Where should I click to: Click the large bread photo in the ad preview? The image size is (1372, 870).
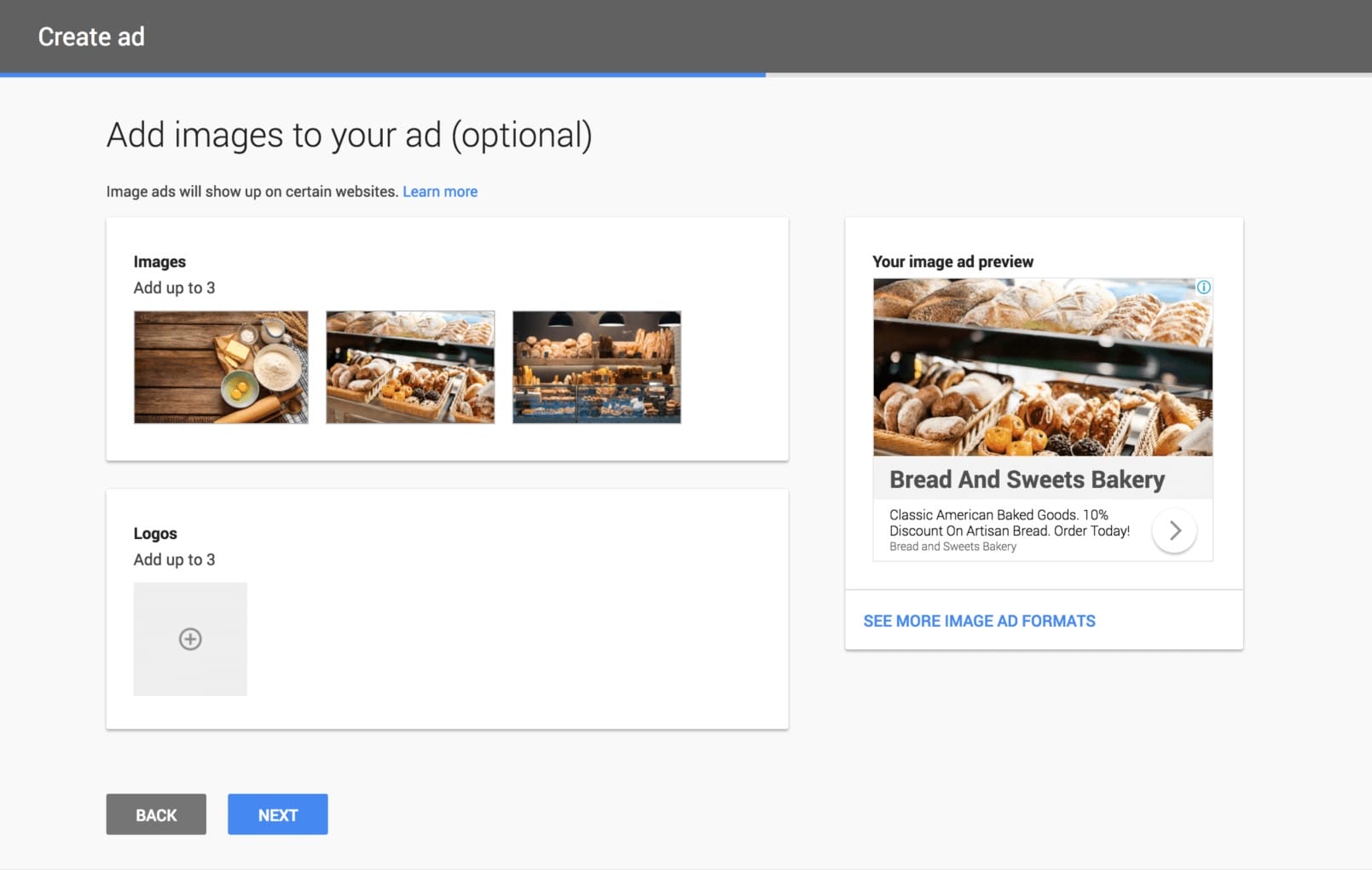click(x=1042, y=367)
